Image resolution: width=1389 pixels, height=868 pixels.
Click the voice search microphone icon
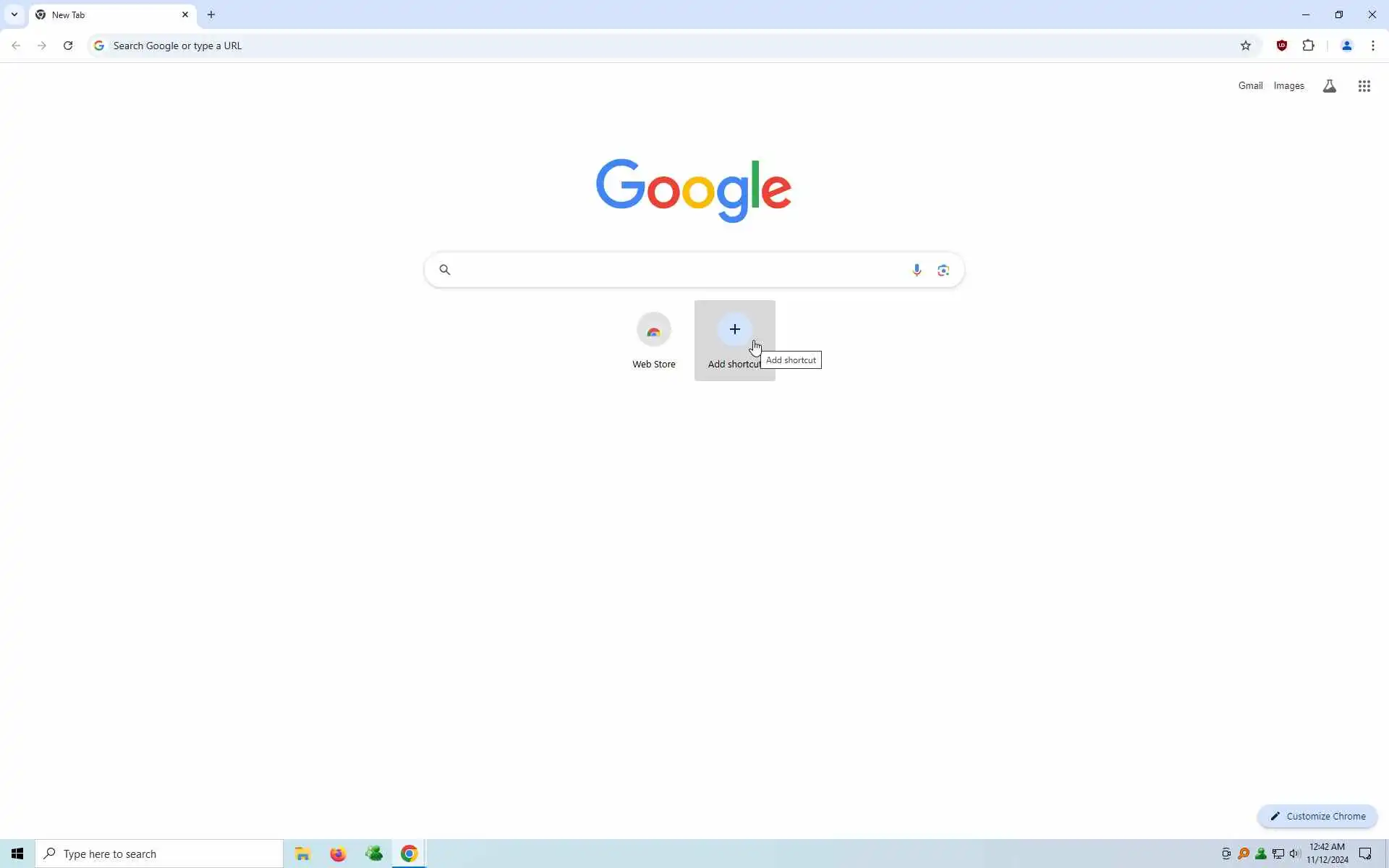(x=917, y=270)
